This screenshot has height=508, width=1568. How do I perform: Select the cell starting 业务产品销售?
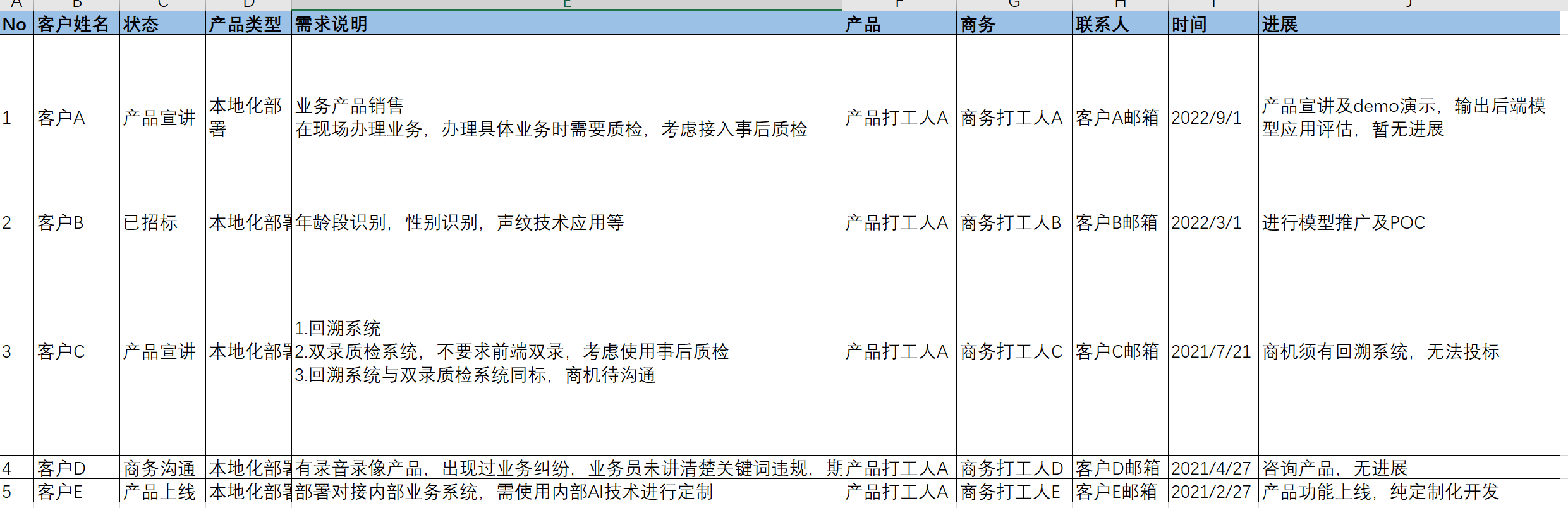point(567,117)
